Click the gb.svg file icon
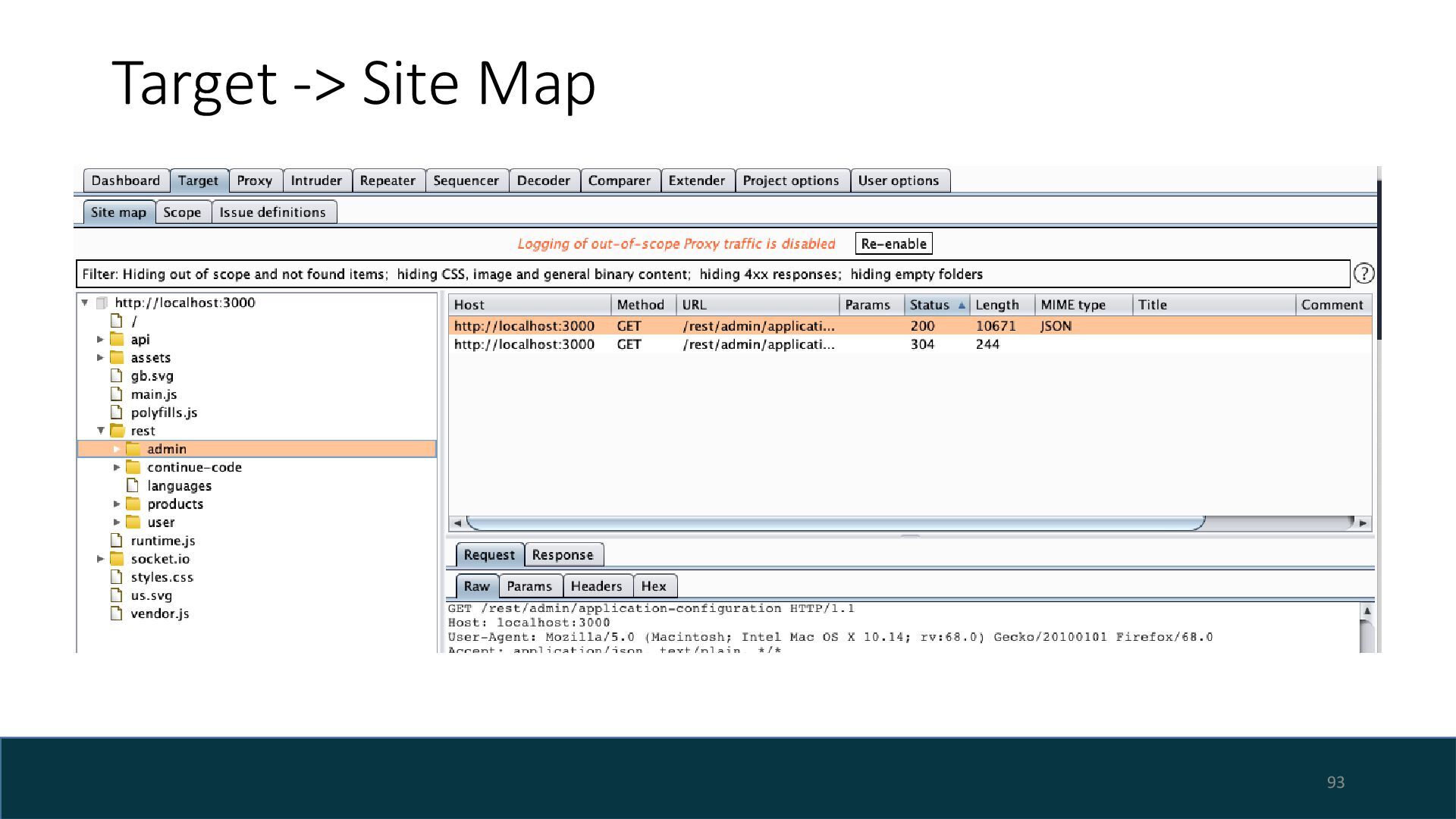Image resolution: width=1456 pixels, height=819 pixels. click(x=117, y=375)
